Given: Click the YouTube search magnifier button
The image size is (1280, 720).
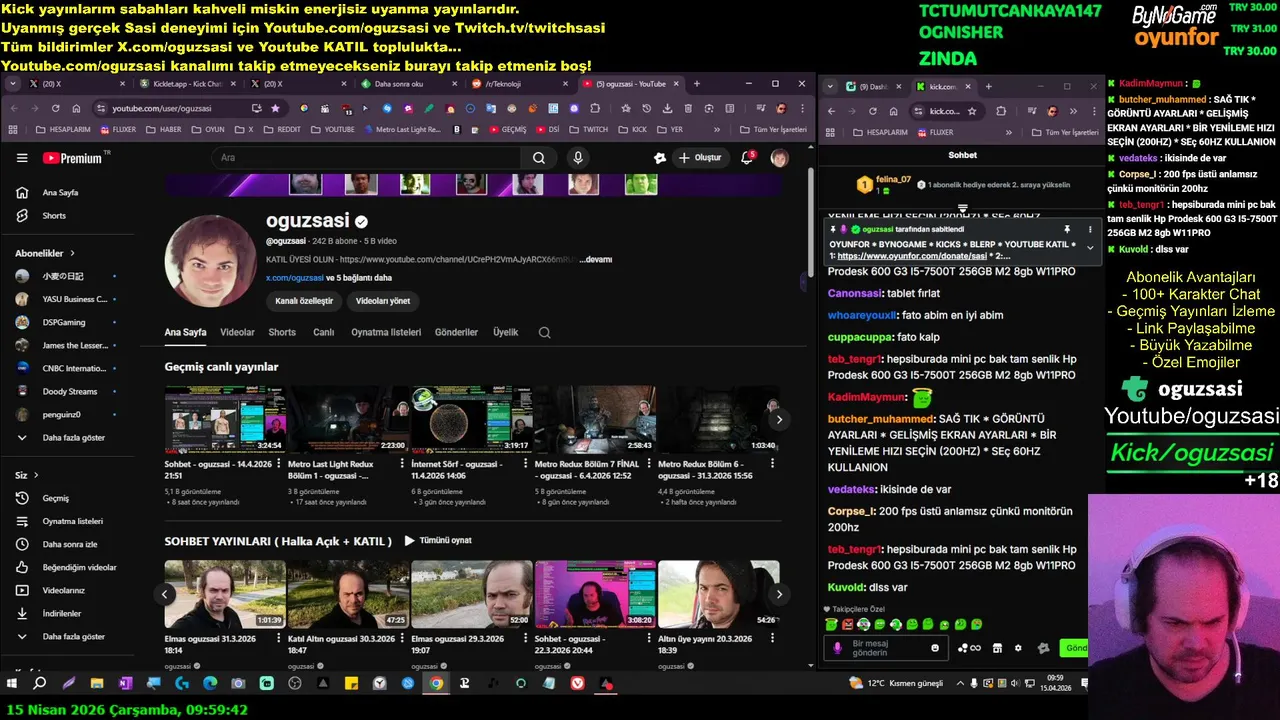Looking at the screenshot, I should [539, 157].
